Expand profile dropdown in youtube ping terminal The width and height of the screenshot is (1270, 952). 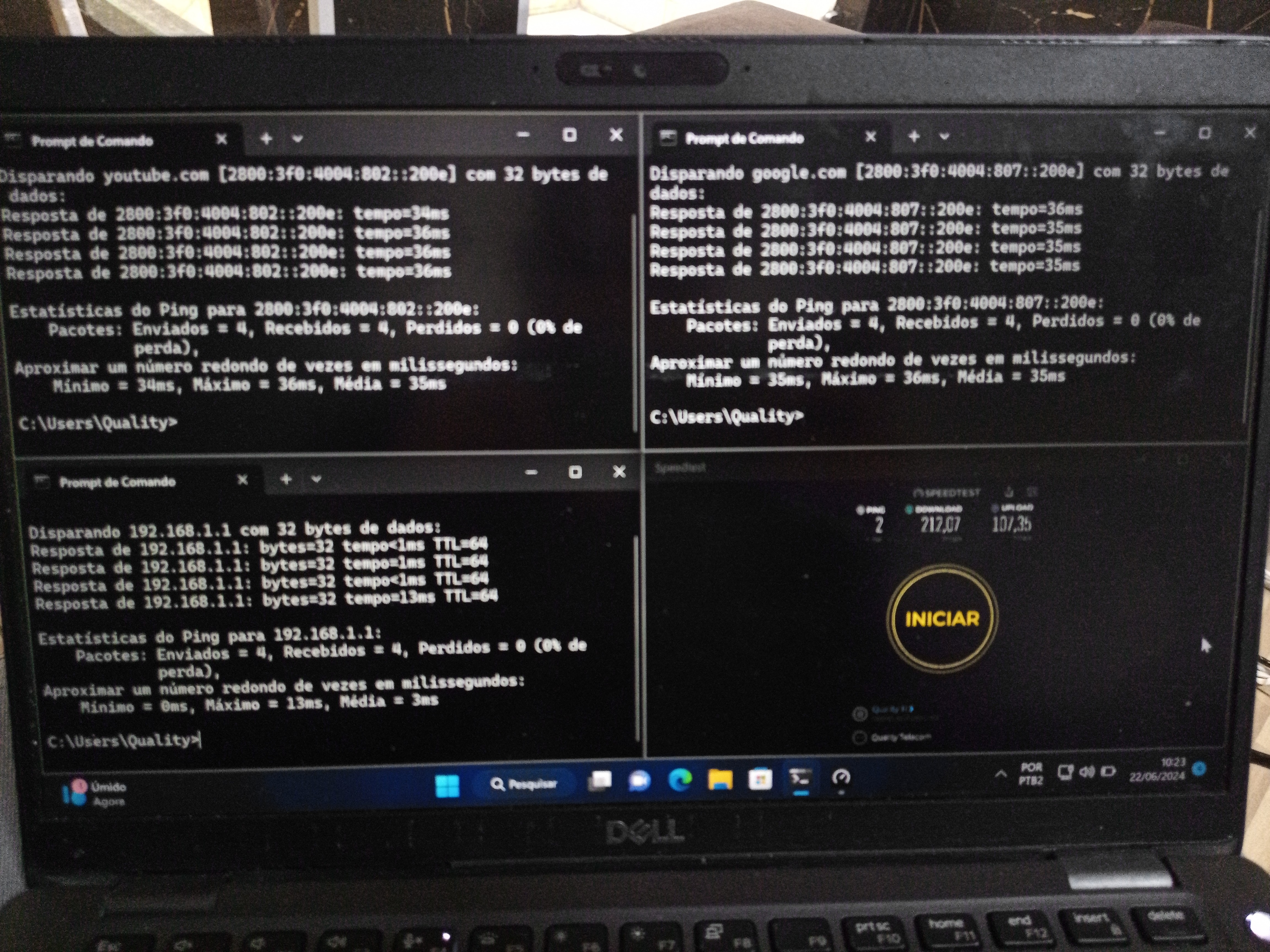pos(297,139)
